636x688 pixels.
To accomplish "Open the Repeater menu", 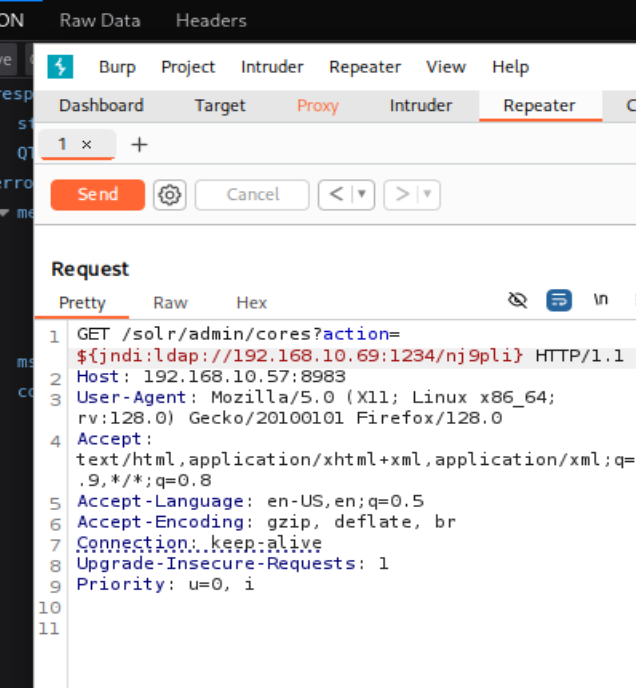I will coord(365,67).
